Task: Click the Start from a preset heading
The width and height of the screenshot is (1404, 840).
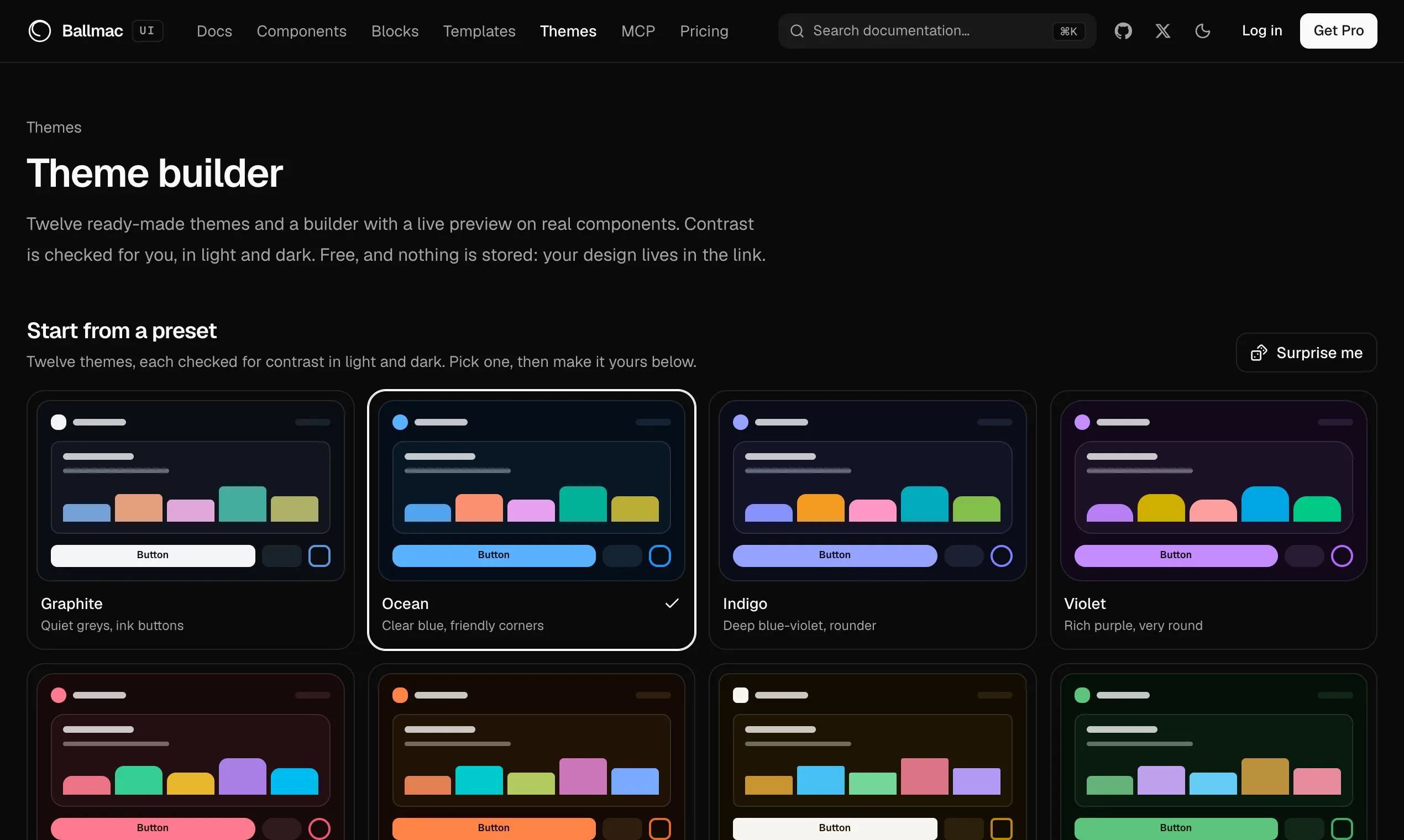Action: coord(122,330)
